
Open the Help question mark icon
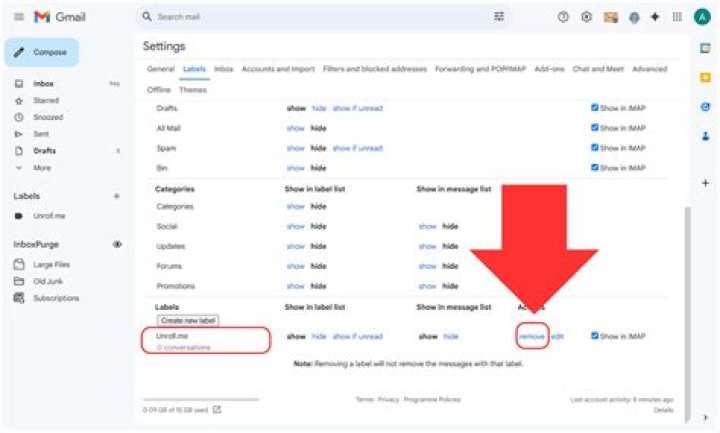563,17
